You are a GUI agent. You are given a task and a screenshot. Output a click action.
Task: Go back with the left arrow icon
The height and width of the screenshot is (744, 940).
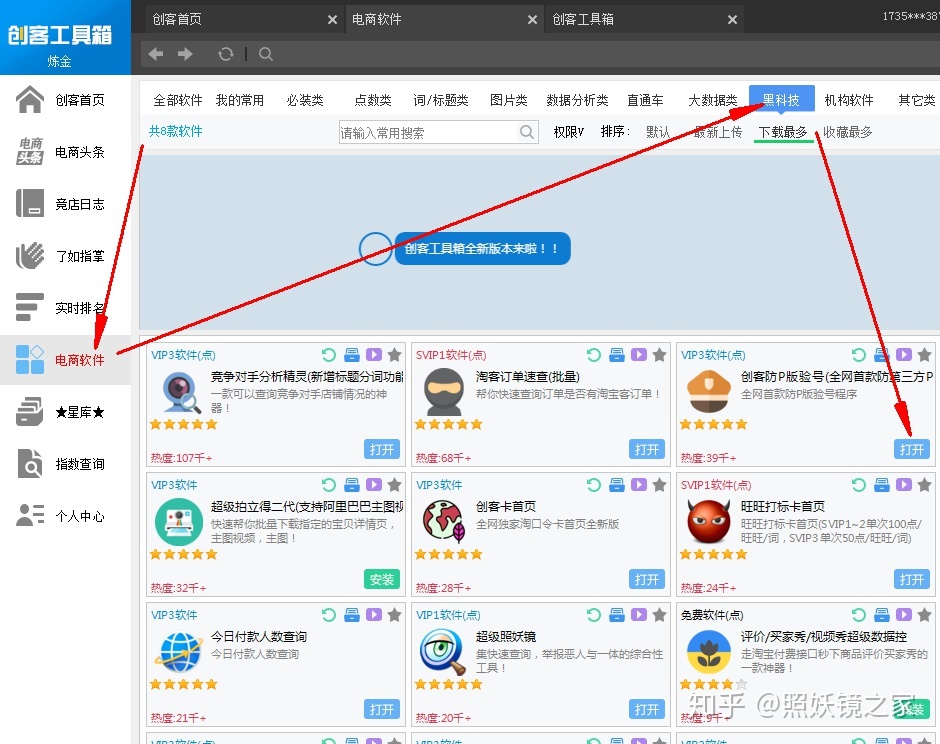click(x=156, y=55)
